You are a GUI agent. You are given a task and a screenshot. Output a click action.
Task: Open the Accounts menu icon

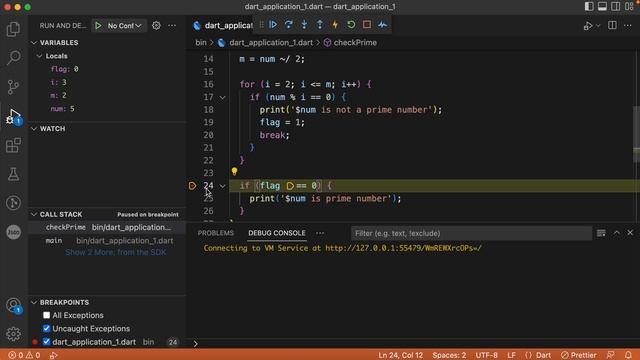coord(13,305)
